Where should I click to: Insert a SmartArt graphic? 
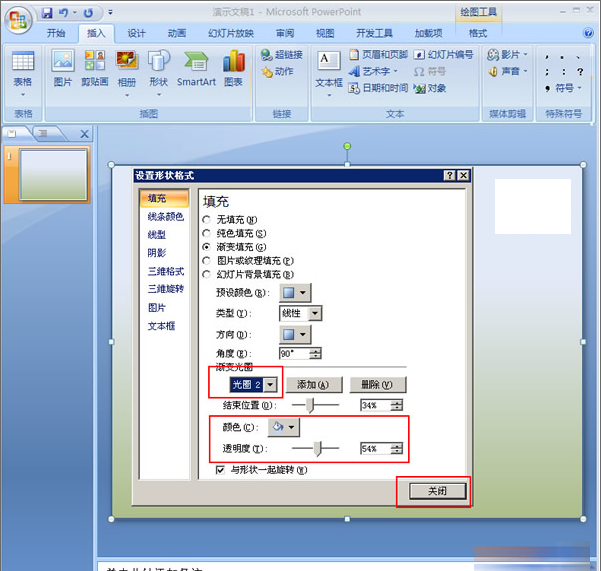[x=196, y=68]
